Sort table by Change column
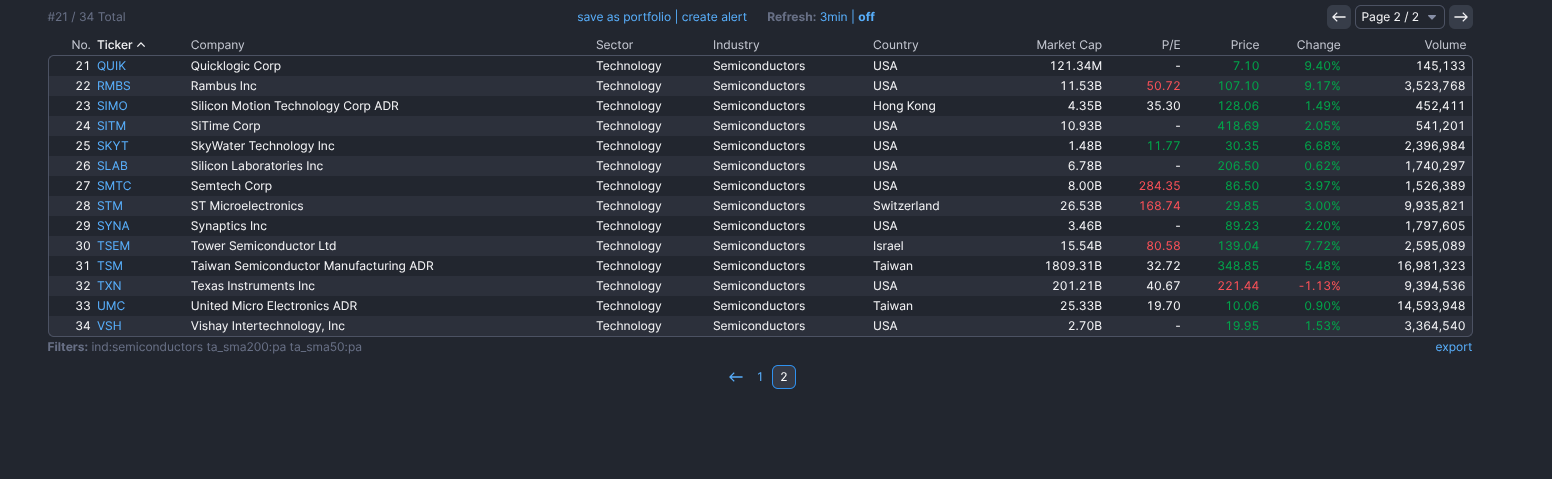Screen dimensions: 1552x479 click(1318, 45)
